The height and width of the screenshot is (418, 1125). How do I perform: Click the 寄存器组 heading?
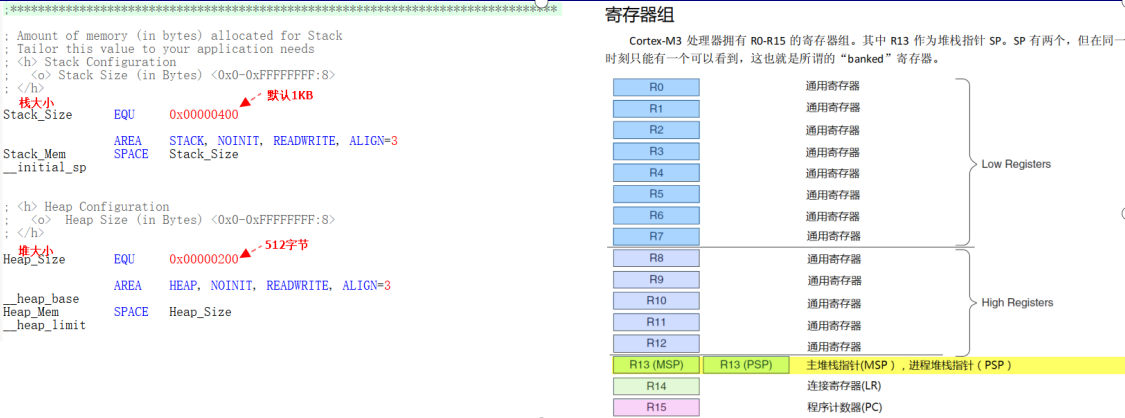tap(639, 16)
